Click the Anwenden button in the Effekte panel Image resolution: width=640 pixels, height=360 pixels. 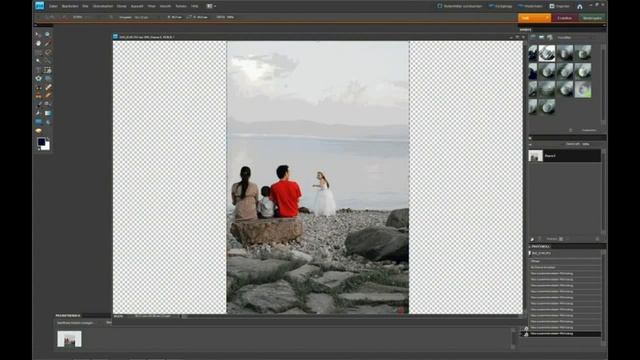tap(589, 130)
